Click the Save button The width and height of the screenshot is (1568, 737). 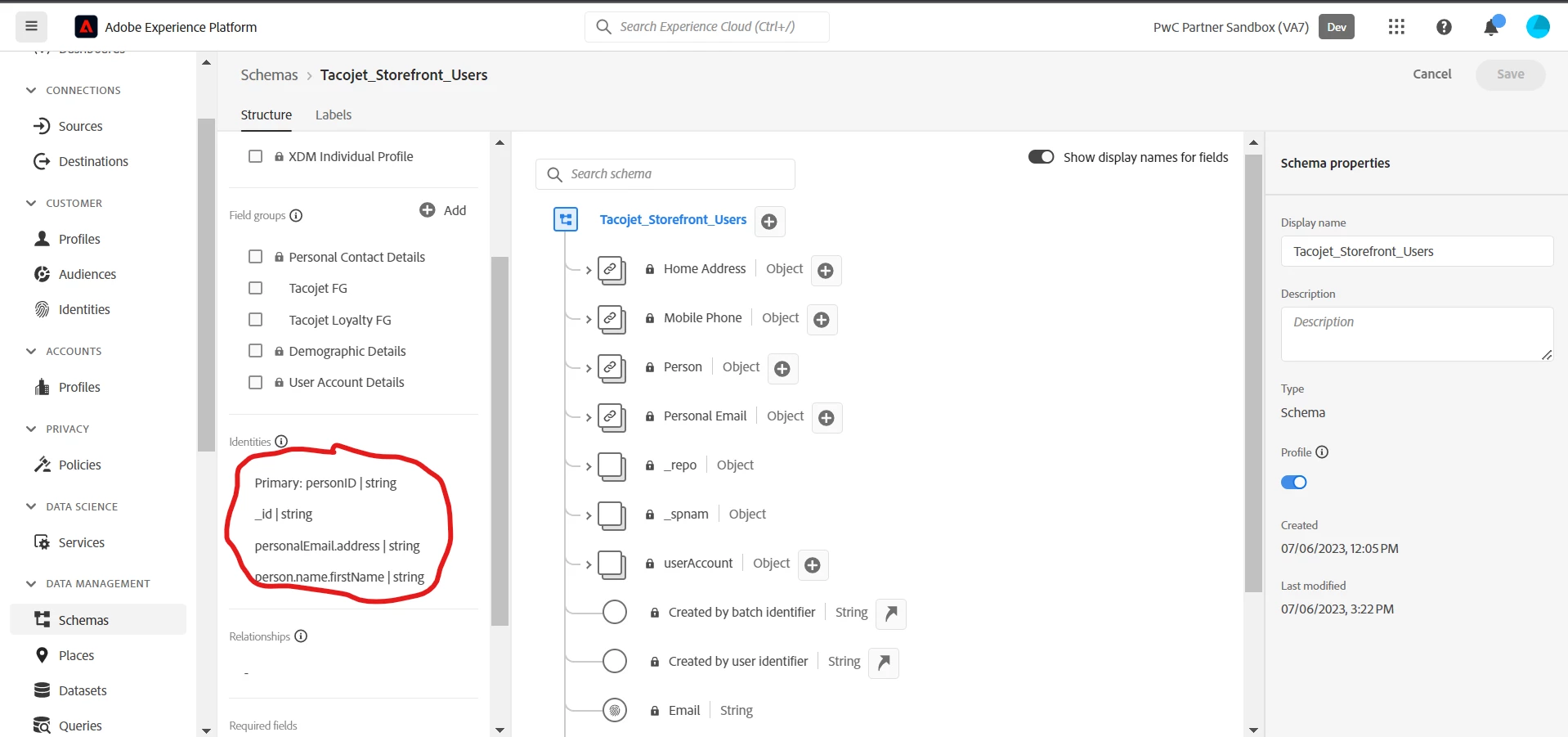coord(1511,74)
